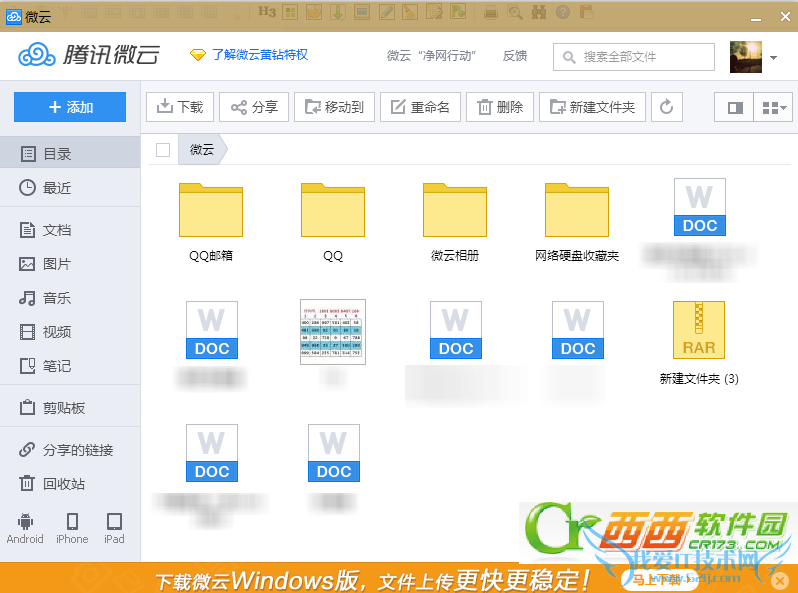Open 分享的链接 shared links item
This screenshot has width=798, height=593.
(x=70, y=450)
